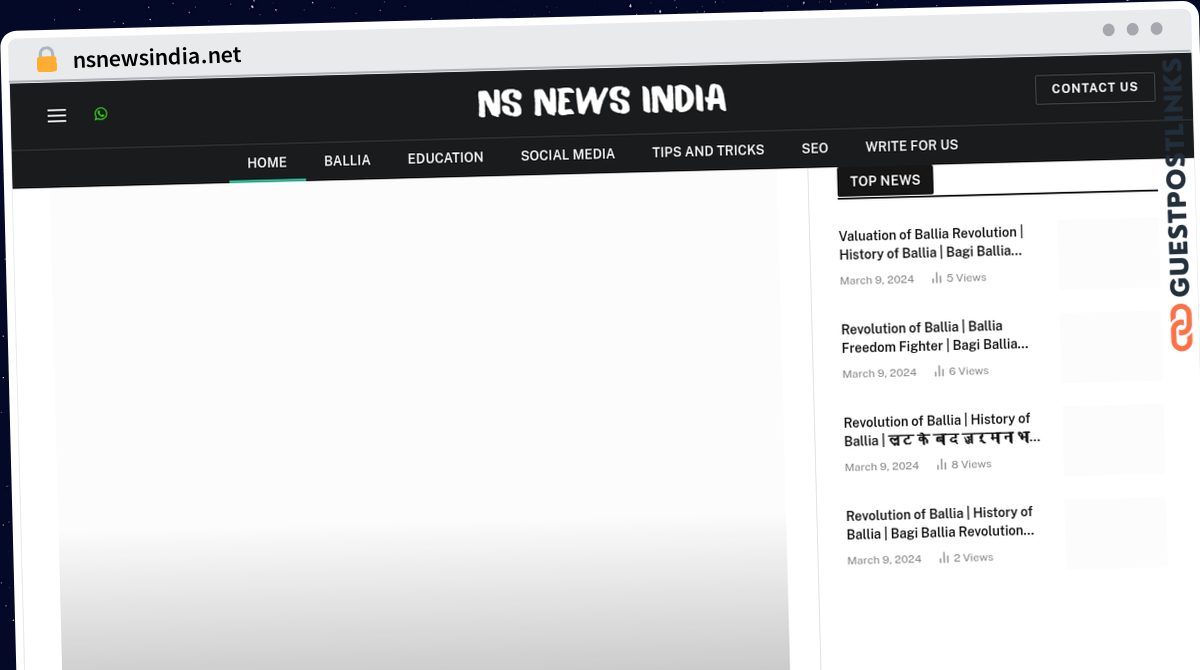Click the March 9, 2024 date beside 5 Views
Image resolution: width=1200 pixels, height=670 pixels.
(x=877, y=280)
